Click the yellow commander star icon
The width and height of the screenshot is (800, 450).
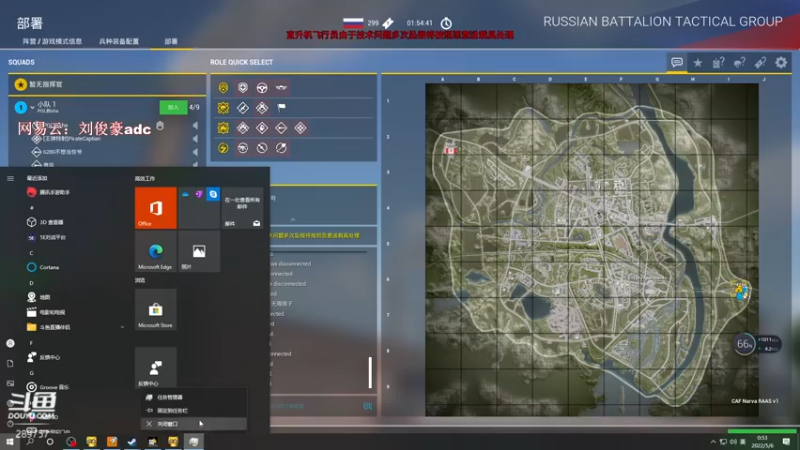pos(20,84)
